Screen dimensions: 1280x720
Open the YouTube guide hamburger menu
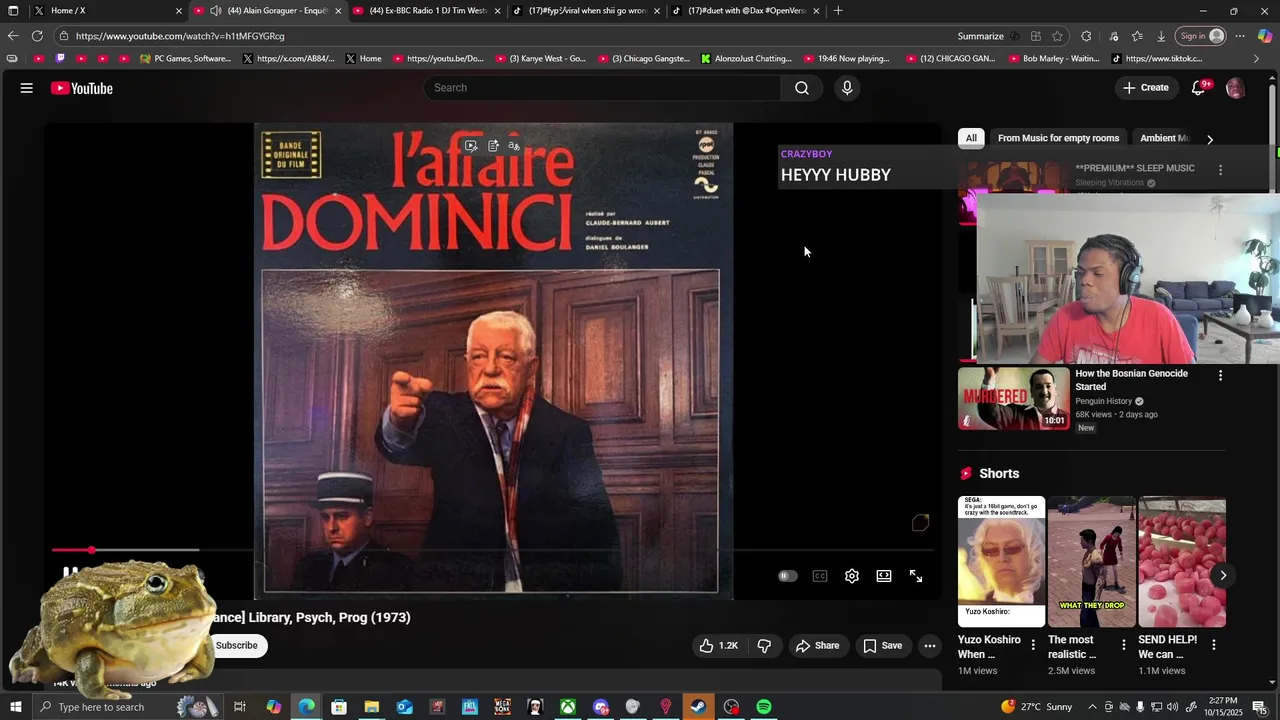click(x=27, y=88)
